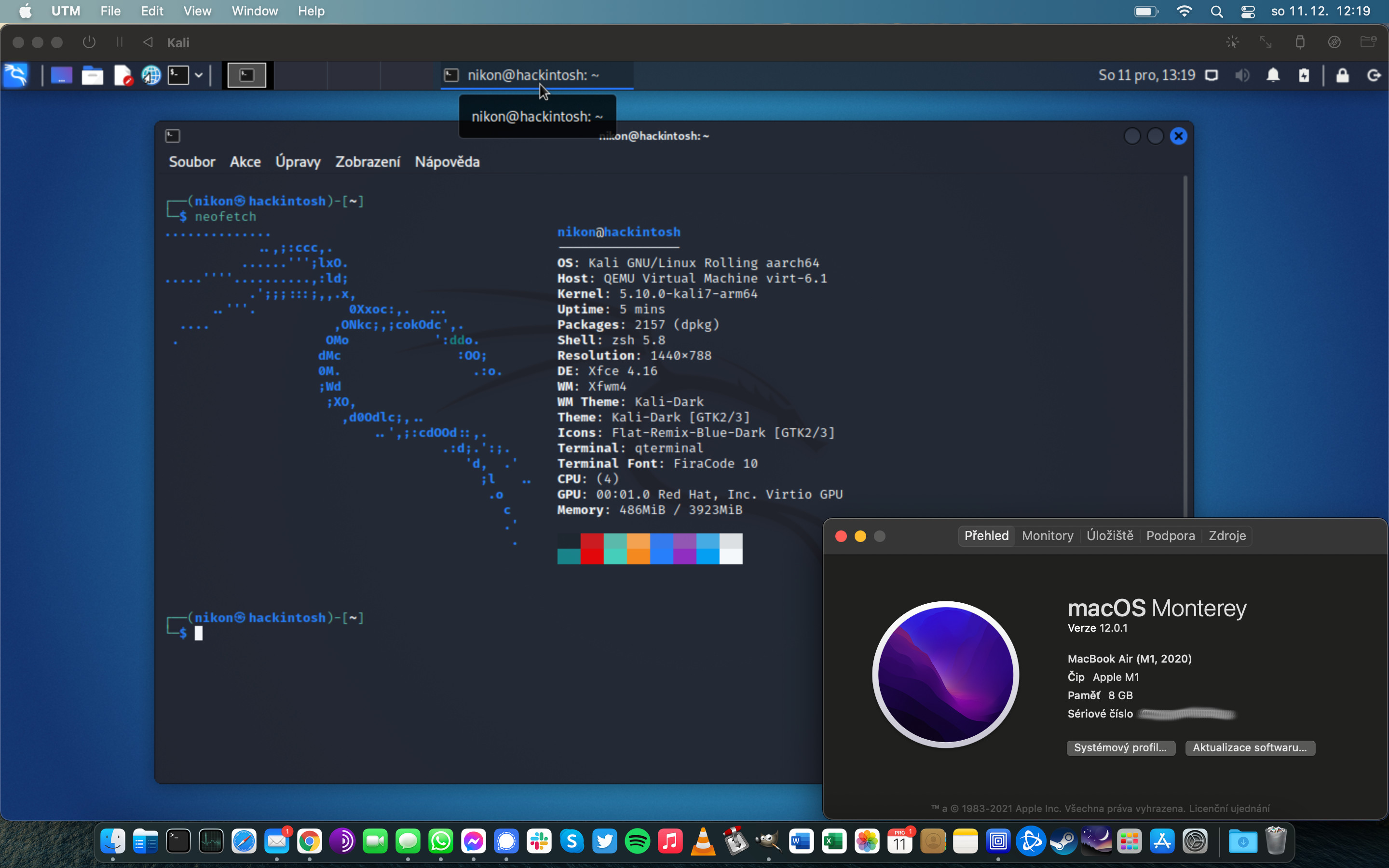
Task: Toggle capture mouse cursor icon in UTM toolbar
Action: (1232, 42)
